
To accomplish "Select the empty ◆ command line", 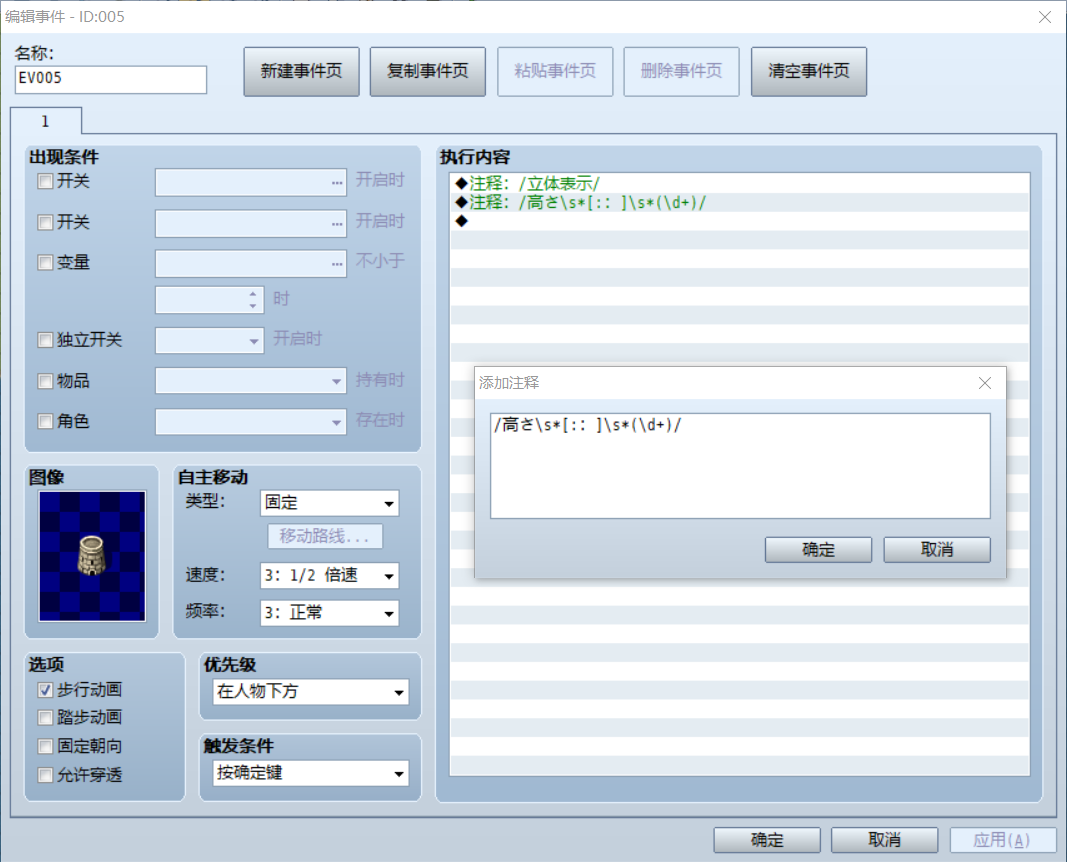I will coord(740,221).
